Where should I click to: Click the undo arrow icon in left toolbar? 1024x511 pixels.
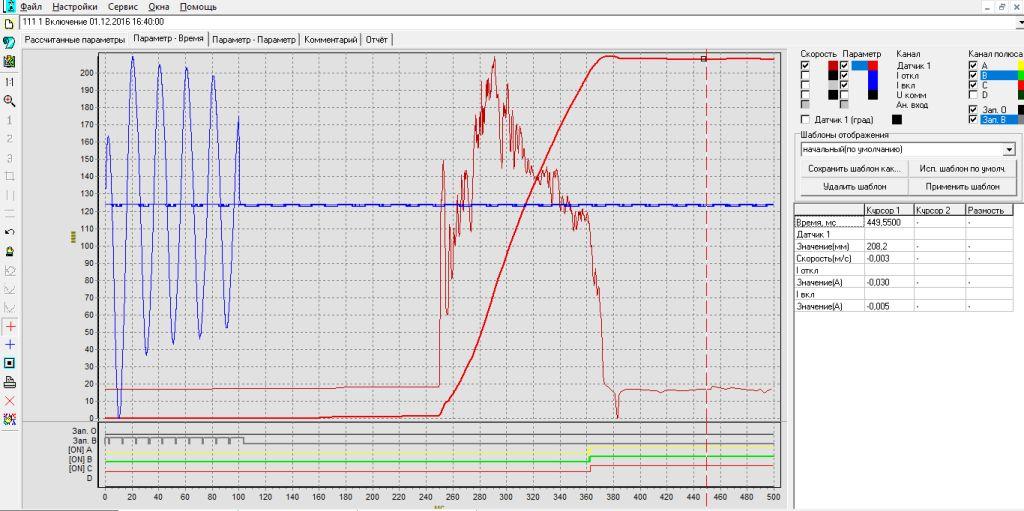(x=10, y=231)
